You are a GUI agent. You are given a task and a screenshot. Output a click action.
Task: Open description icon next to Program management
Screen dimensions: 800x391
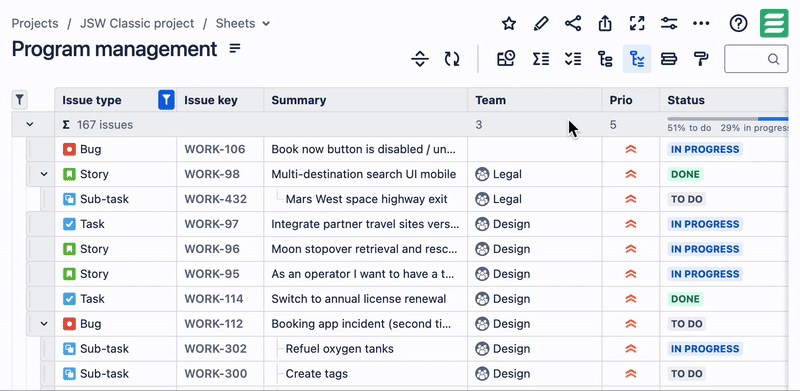[235, 48]
